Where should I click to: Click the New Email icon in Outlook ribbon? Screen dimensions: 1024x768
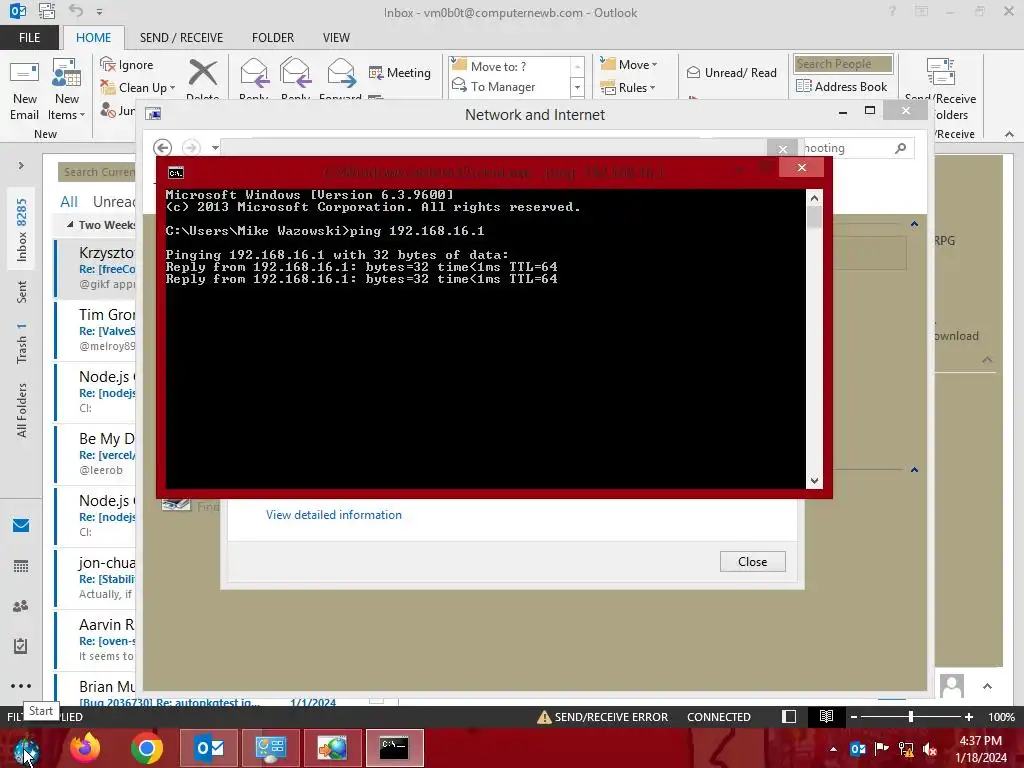point(24,90)
